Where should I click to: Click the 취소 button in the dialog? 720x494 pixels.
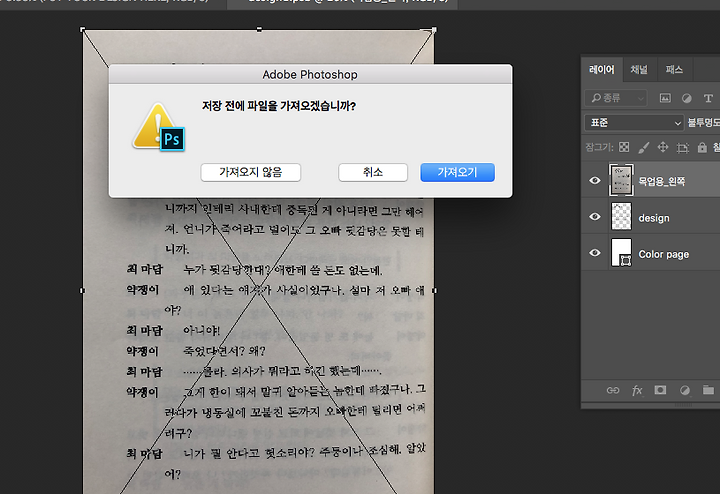click(x=373, y=172)
